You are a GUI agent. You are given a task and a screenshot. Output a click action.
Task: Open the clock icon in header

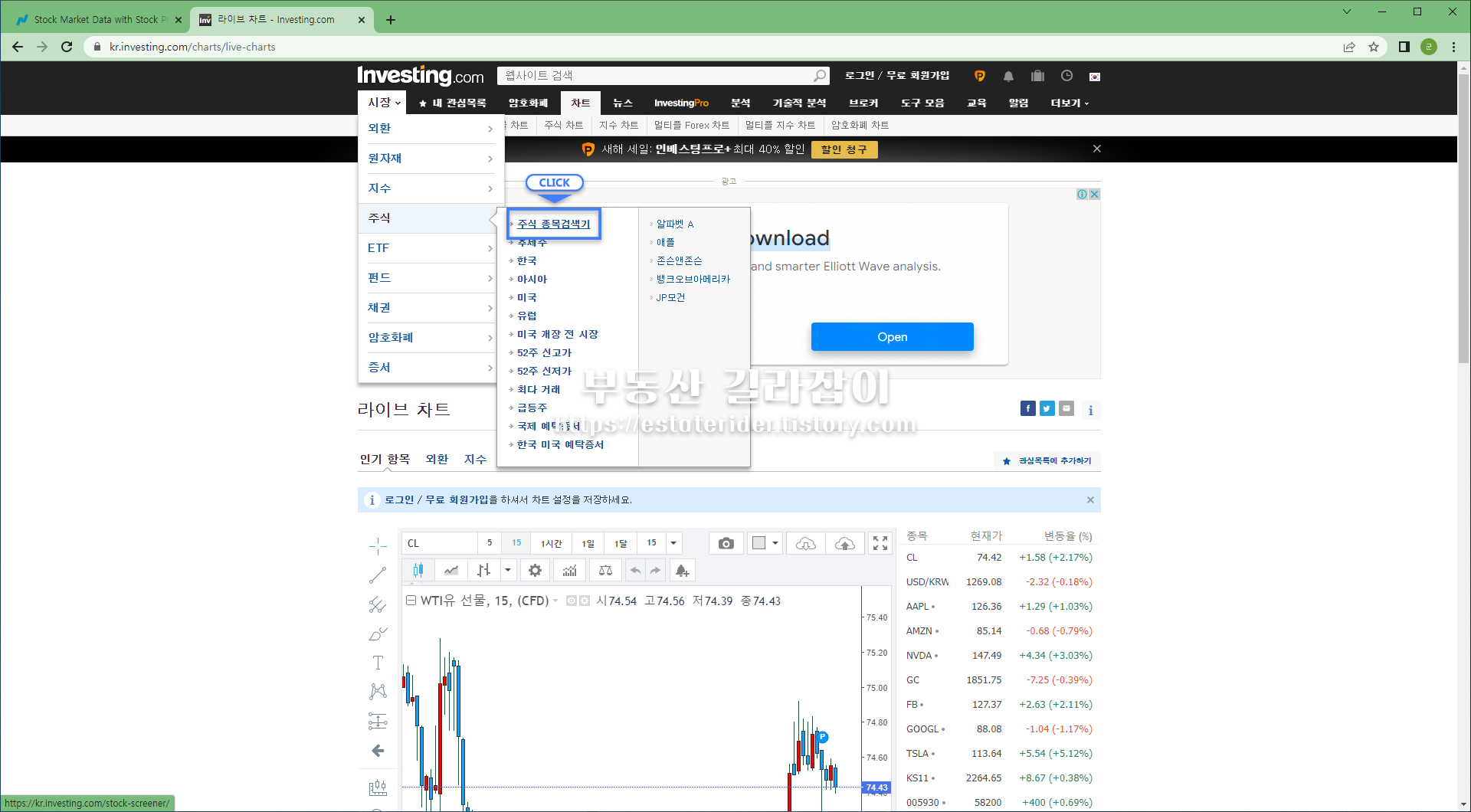pos(1066,76)
